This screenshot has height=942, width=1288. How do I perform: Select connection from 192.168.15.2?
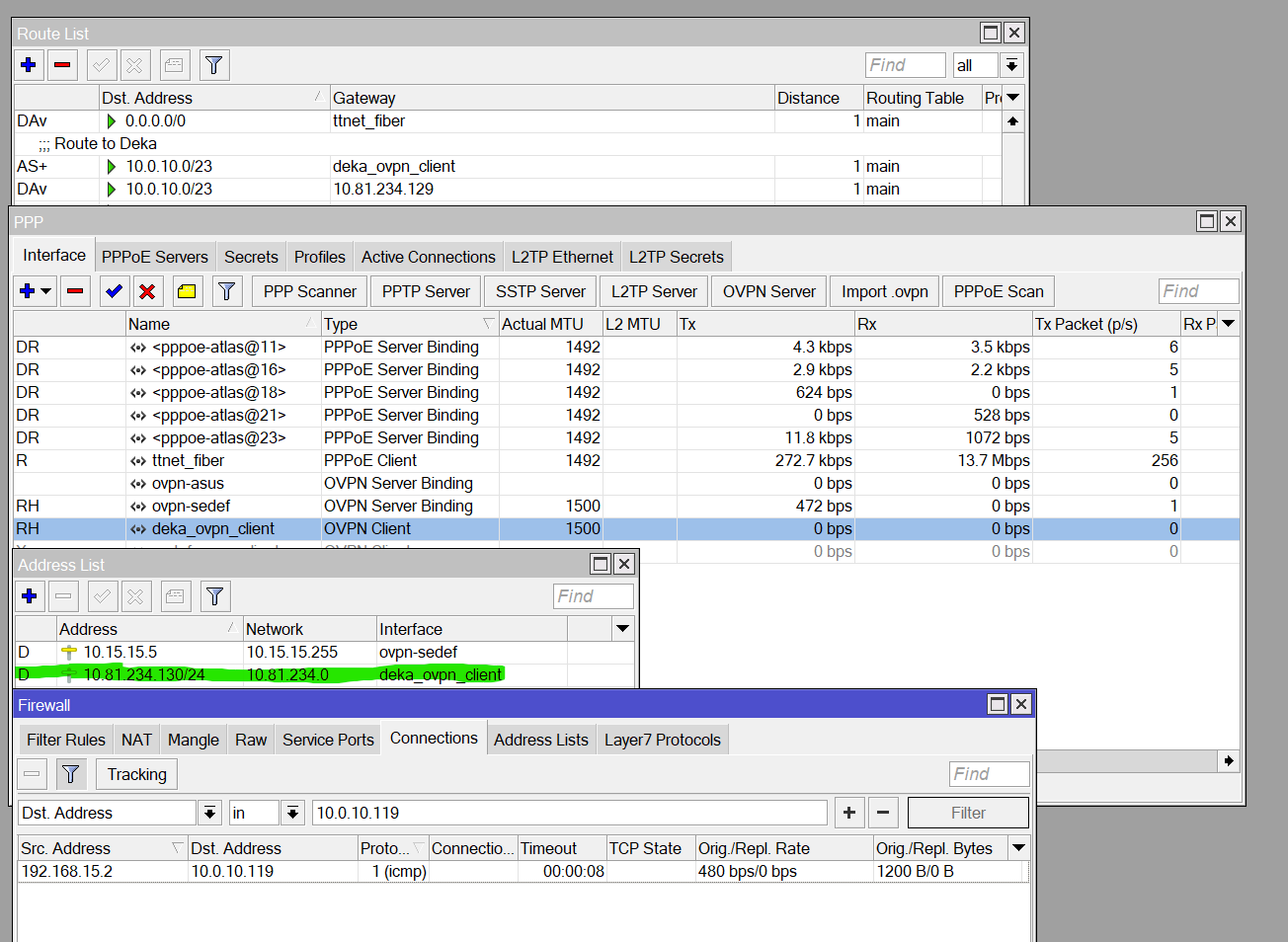click(x=523, y=871)
